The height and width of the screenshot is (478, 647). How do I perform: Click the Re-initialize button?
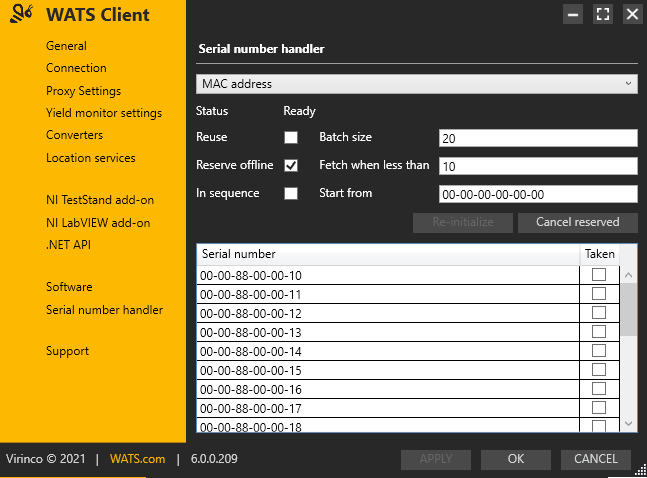pyautogui.click(x=463, y=222)
